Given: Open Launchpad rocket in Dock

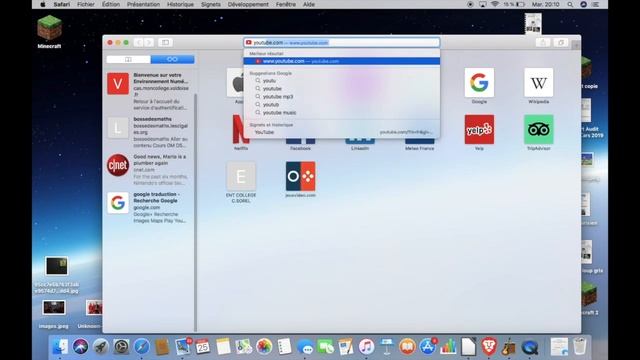Looking at the screenshot, I should click(x=101, y=347).
